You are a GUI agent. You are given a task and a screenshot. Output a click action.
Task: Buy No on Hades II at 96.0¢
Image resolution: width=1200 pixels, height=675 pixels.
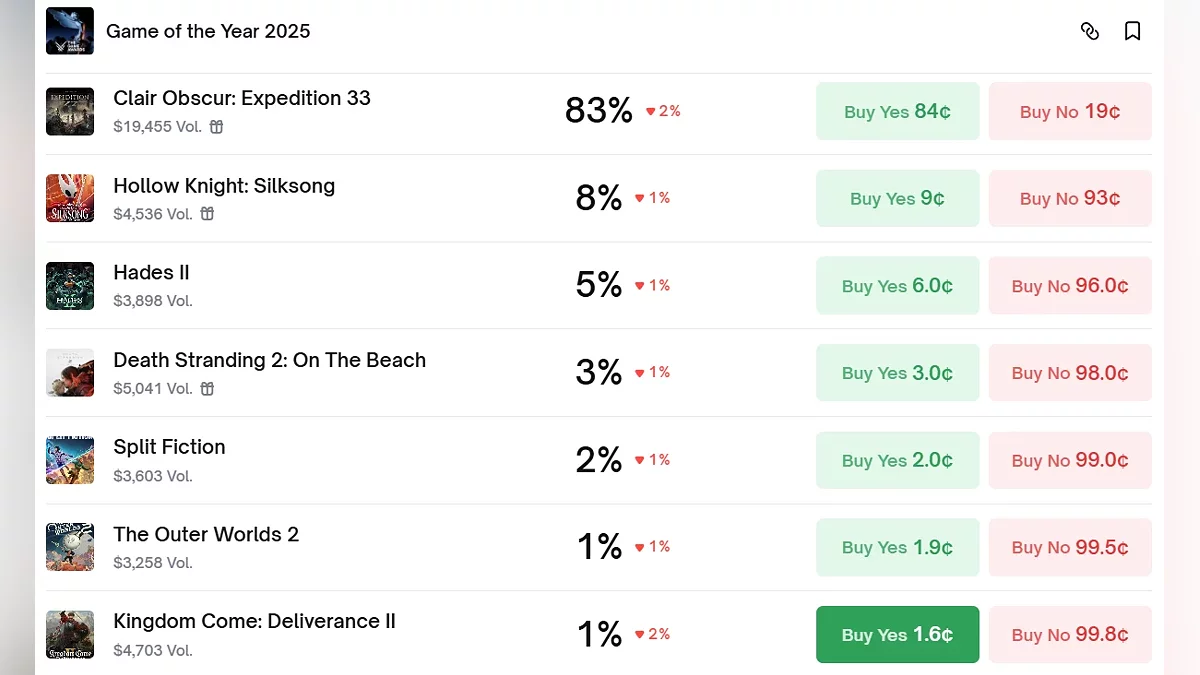[x=1070, y=286]
